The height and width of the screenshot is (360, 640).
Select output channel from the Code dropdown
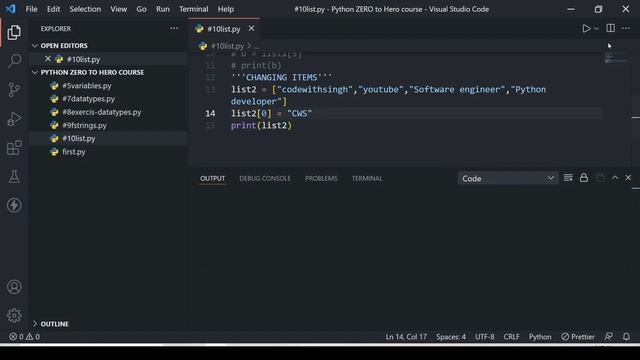point(508,178)
